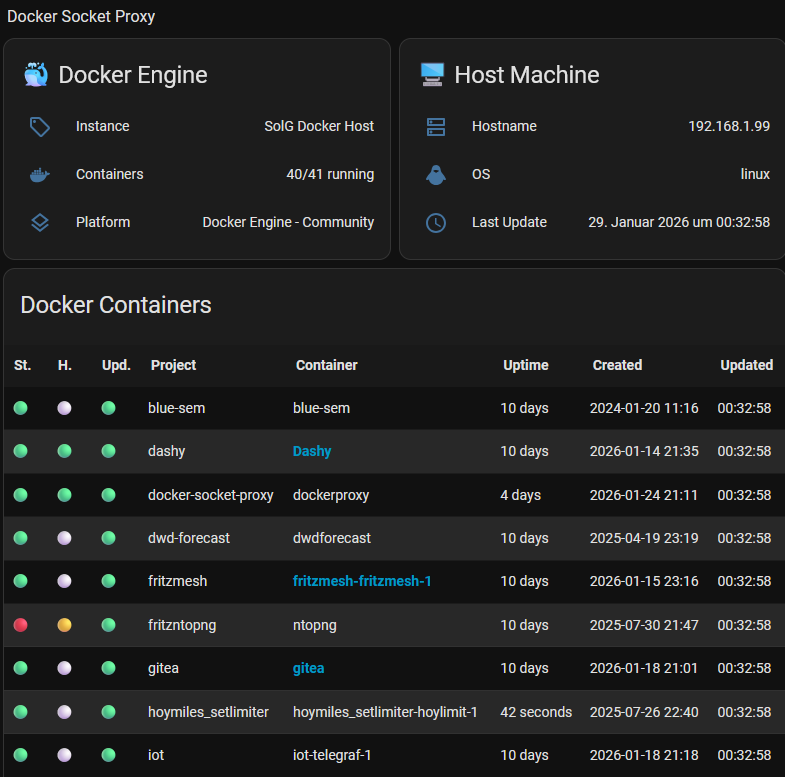Screen dimensions: 785x777
Task: Sort table by the Uptime column header
Action: coord(525,365)
